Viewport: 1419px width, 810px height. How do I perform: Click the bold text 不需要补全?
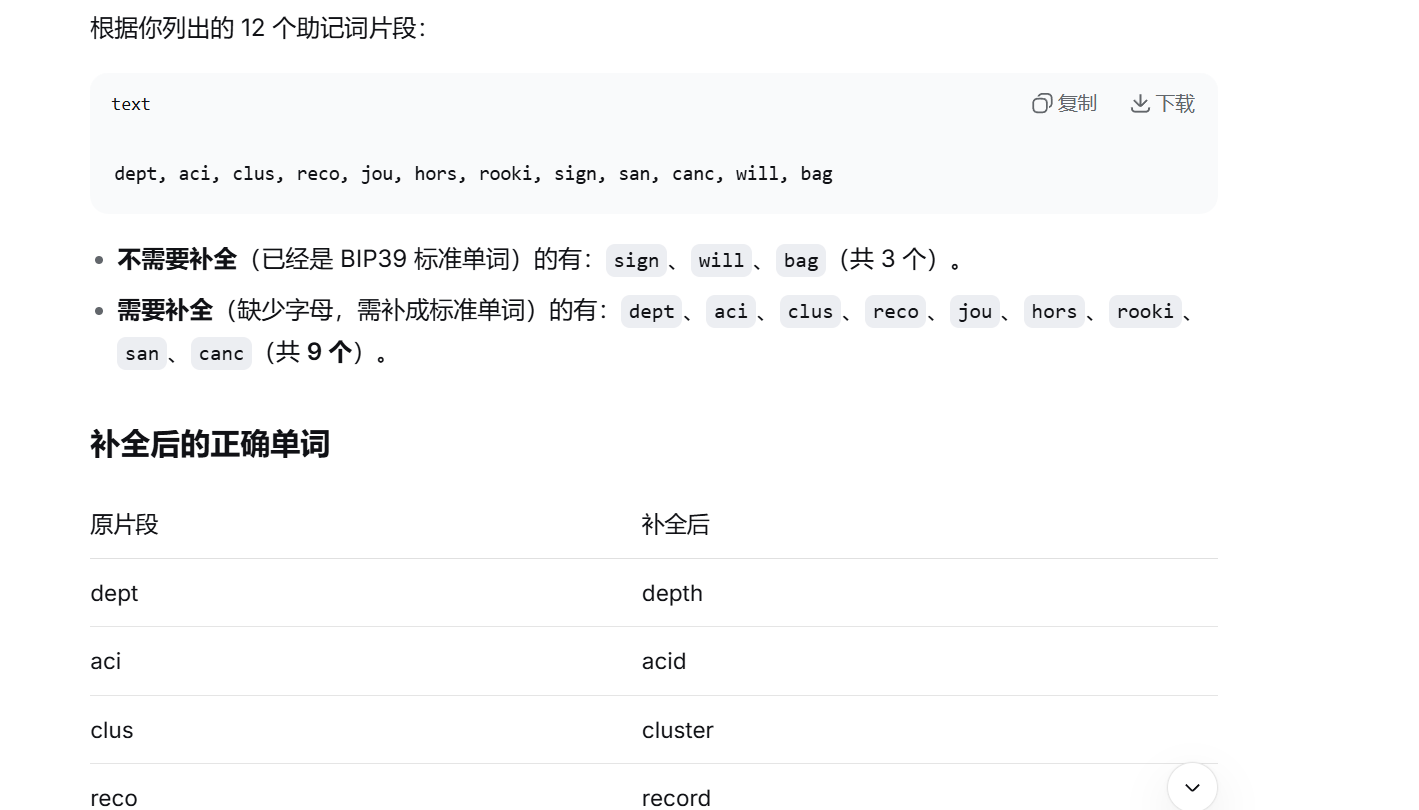pos(177,260)
